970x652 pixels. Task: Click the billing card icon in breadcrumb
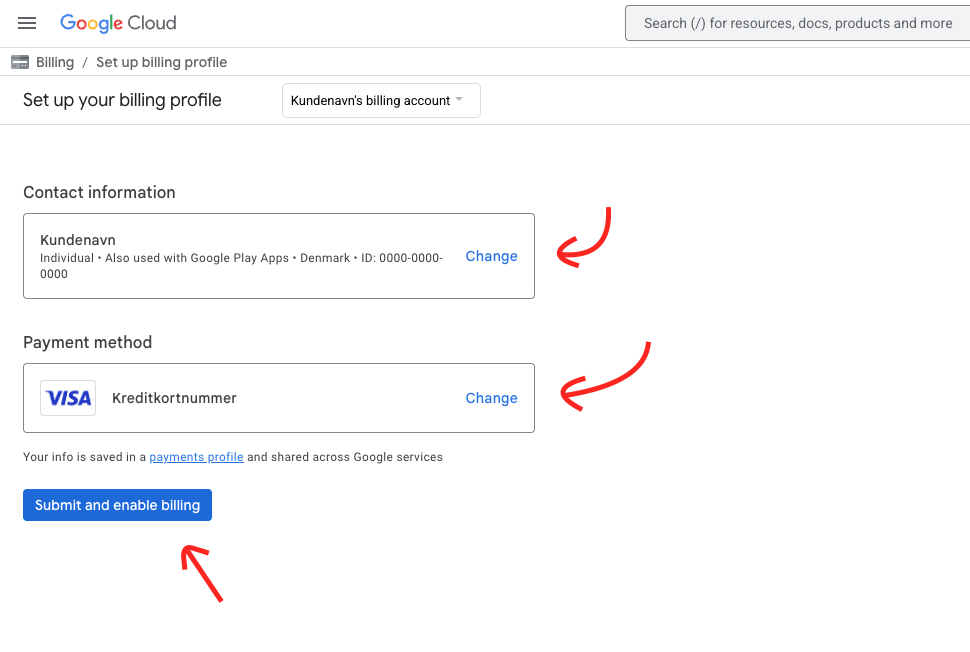click(x=20, y=62)
